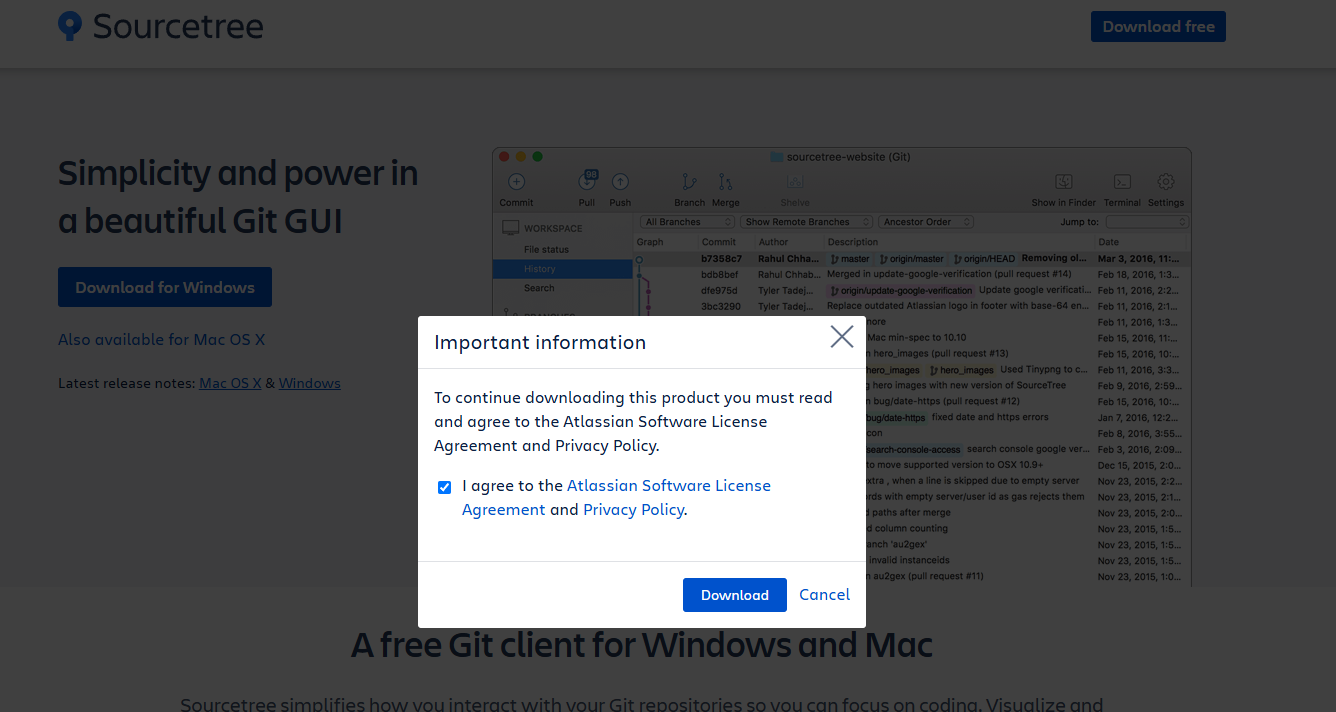Click the Author column header
This screenshot has width=1336, height=712.
[x=773, y=242]
